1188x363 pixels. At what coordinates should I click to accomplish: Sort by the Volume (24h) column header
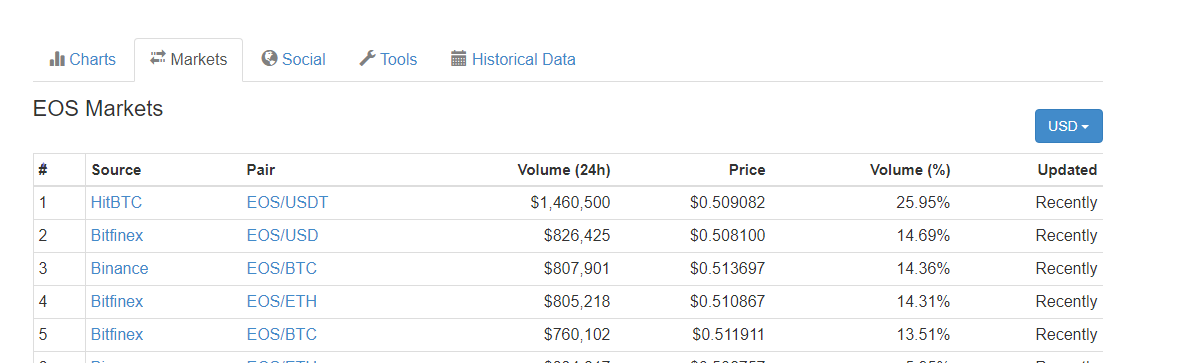coord(564,170)
